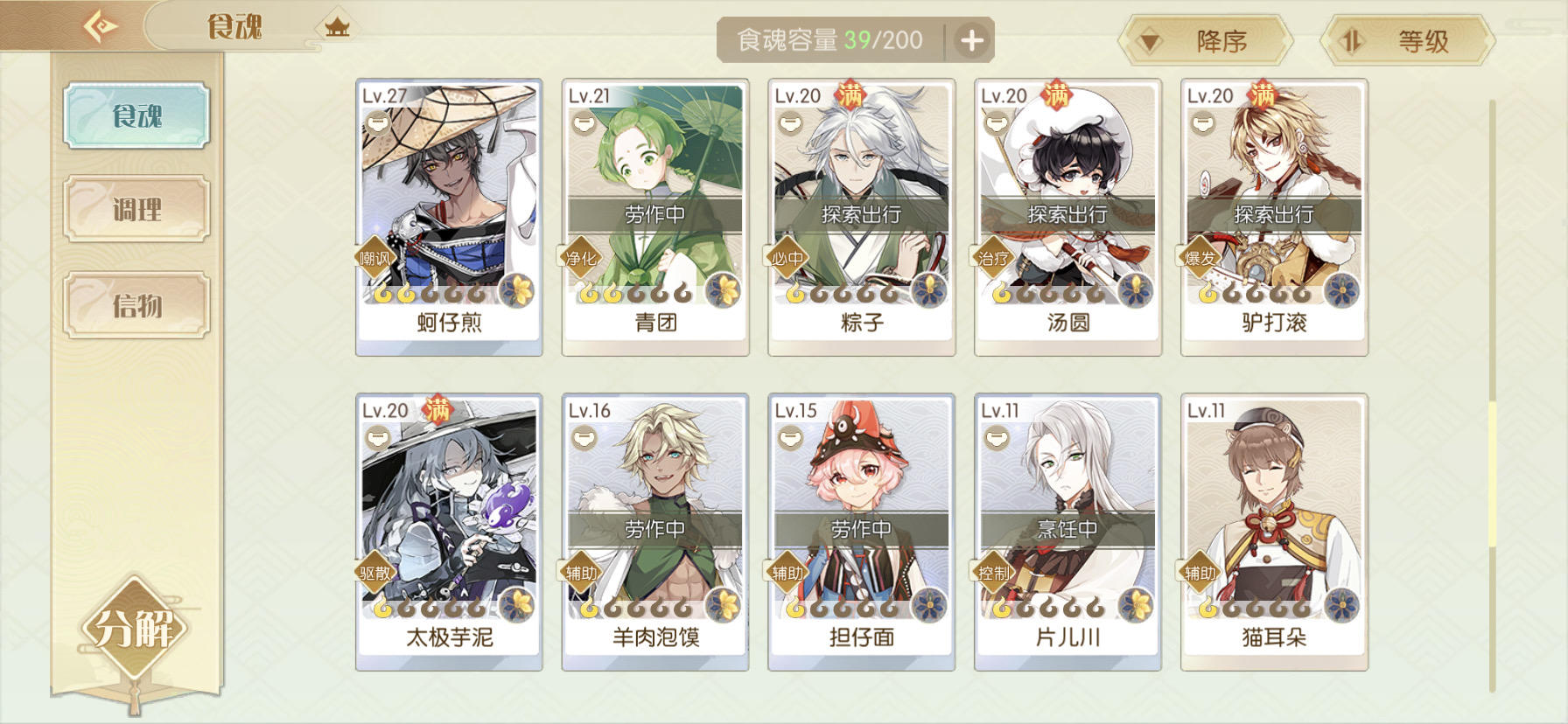Switch to the 信物 tab
The image size is (1568, 724).
(136, 305)
